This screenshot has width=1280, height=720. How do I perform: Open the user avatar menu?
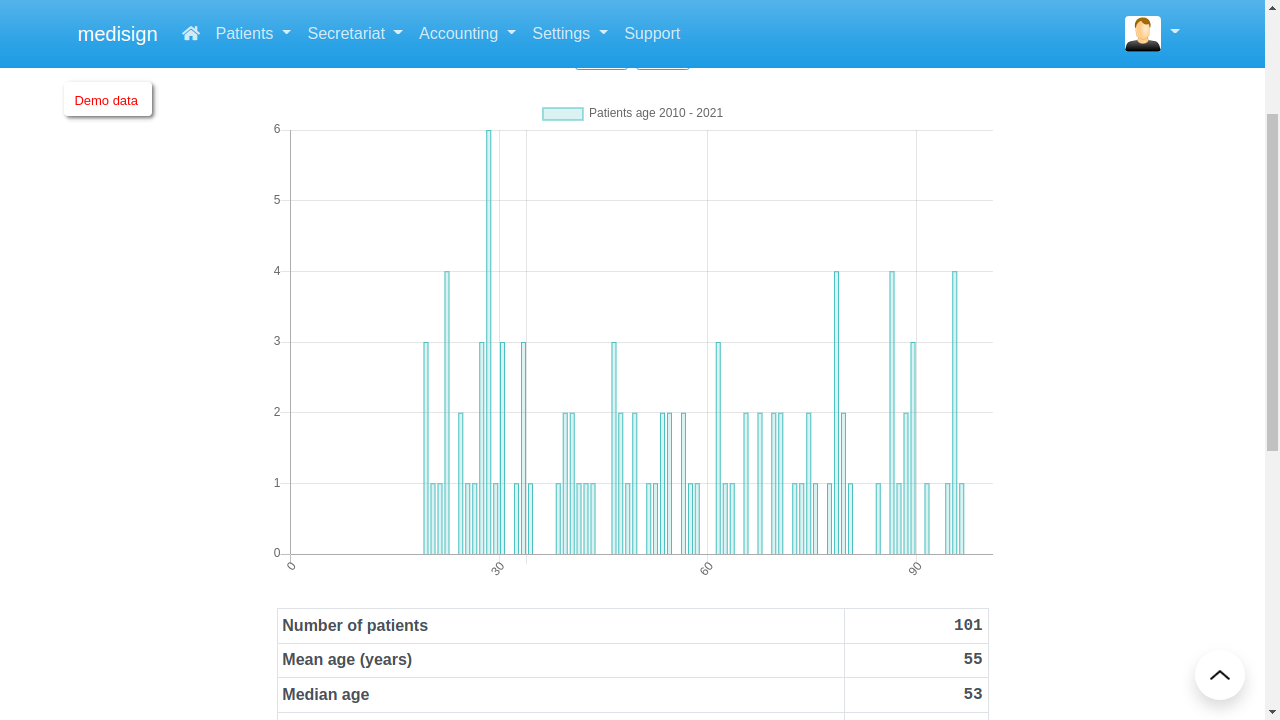point(1143,33)
